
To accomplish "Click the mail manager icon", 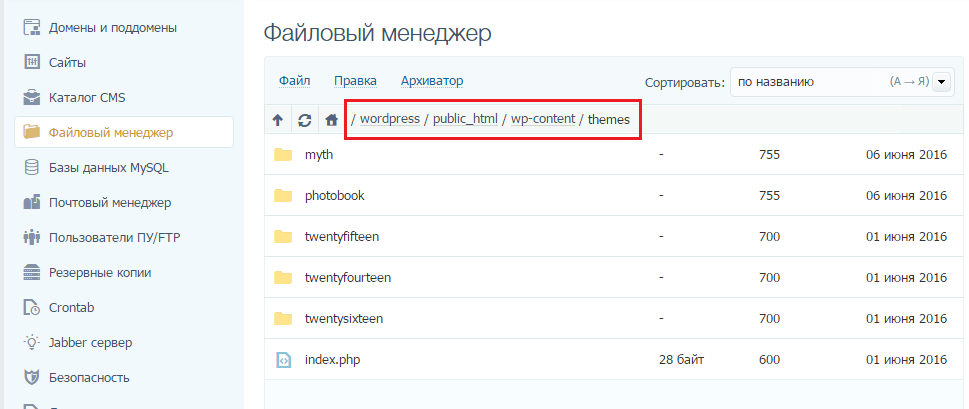I will click(32, 202).
